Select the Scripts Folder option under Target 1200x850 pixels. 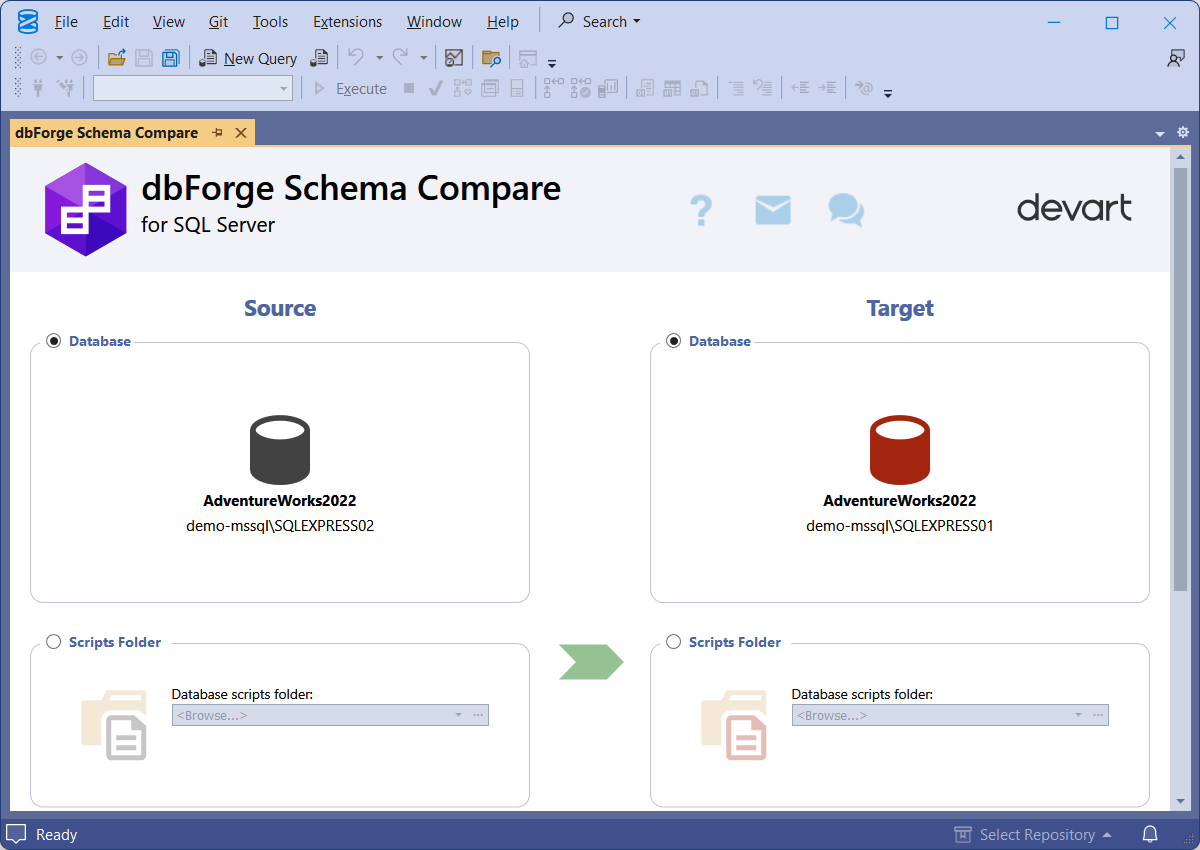click(673, 642)
